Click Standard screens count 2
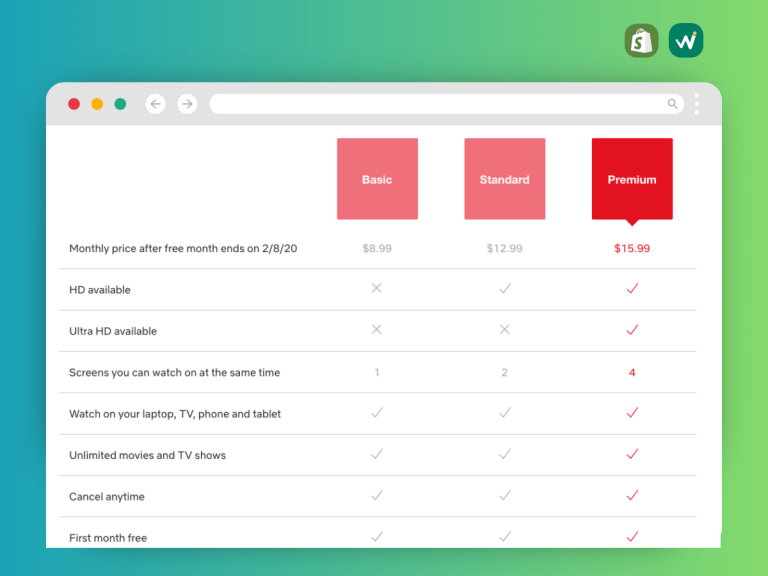Image resolution: width=768 pixels, height=576 pixels. click(504, 373)
